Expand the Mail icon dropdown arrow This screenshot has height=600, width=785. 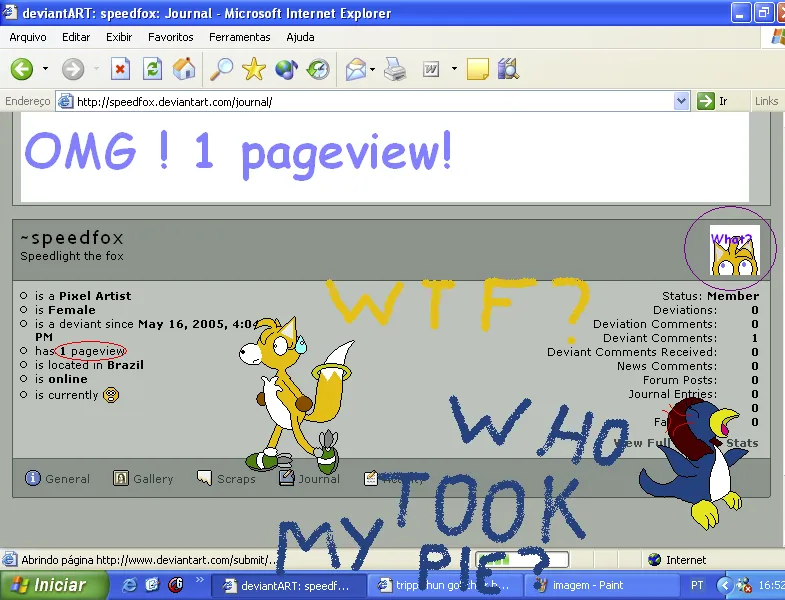(371, 69)
